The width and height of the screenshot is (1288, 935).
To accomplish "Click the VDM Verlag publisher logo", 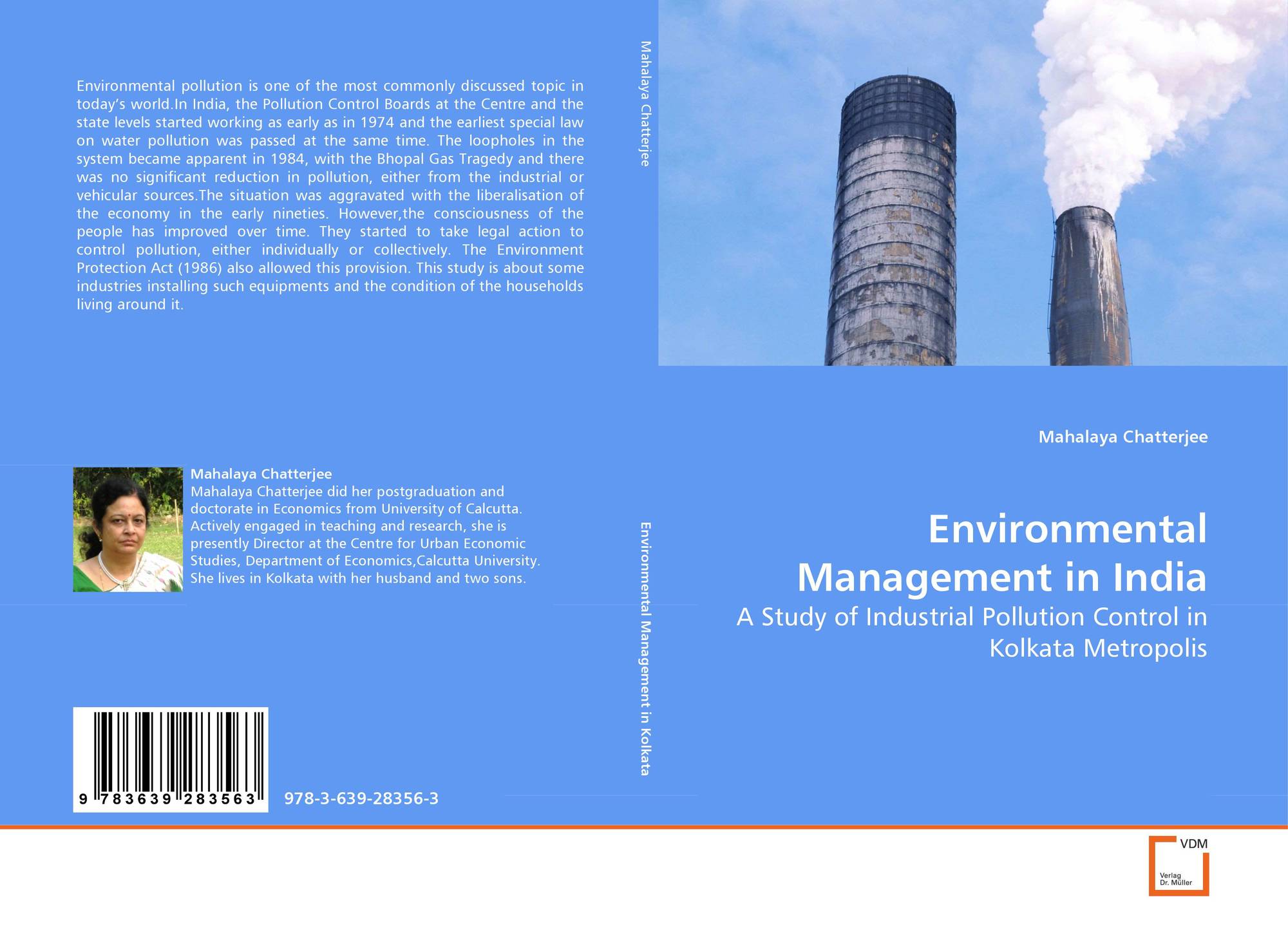I will tap(1178, 865).
